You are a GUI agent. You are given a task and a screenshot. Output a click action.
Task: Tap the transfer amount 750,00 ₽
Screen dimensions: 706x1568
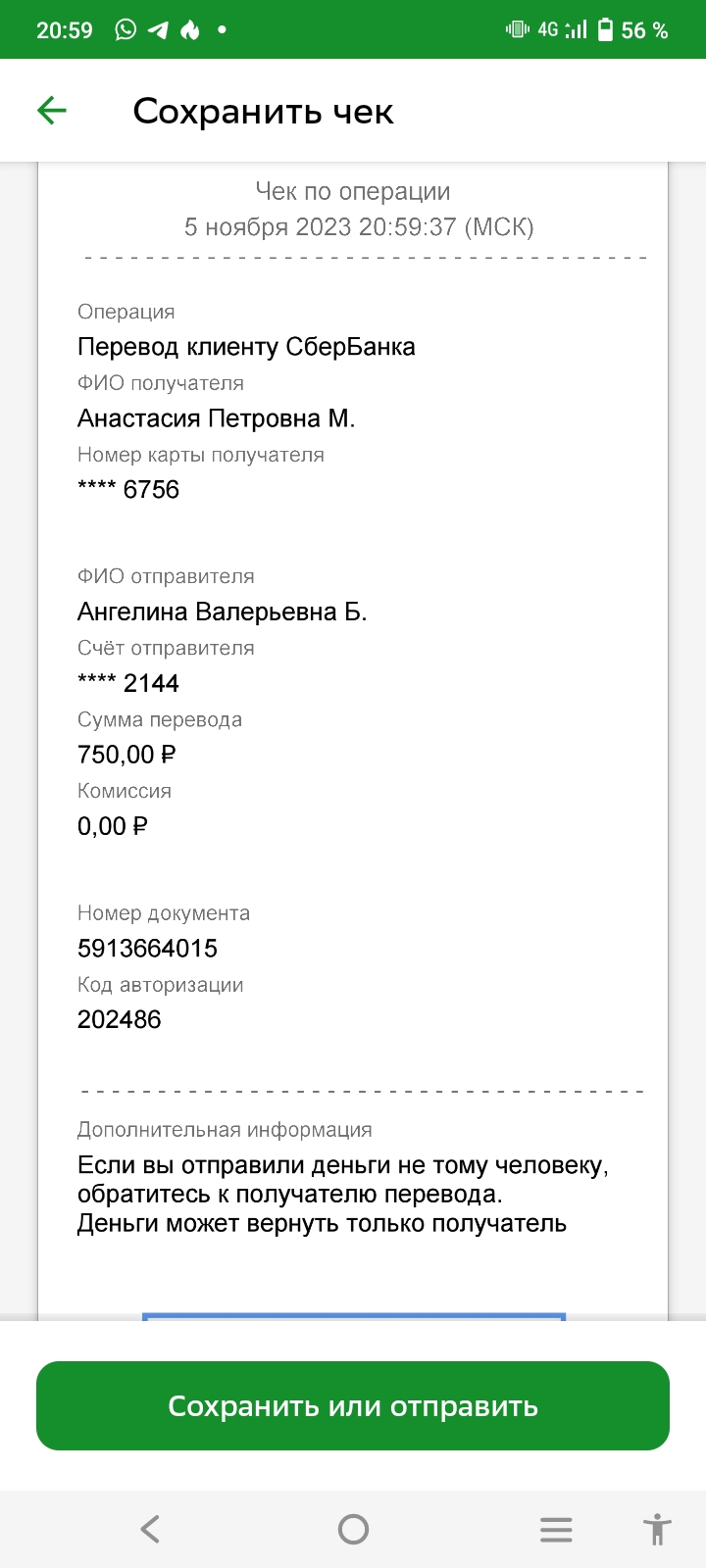tap(126, 755)
